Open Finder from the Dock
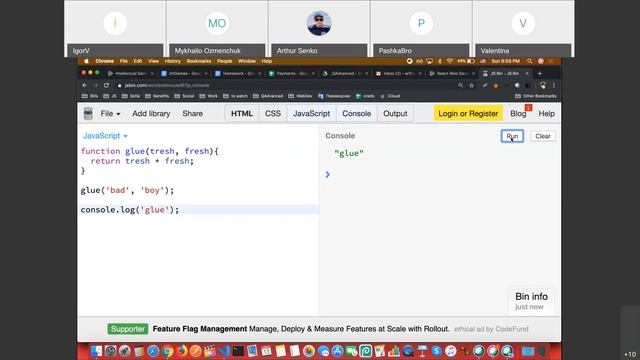The height and width of the screenshot is (360, 640). pos(96,351)
